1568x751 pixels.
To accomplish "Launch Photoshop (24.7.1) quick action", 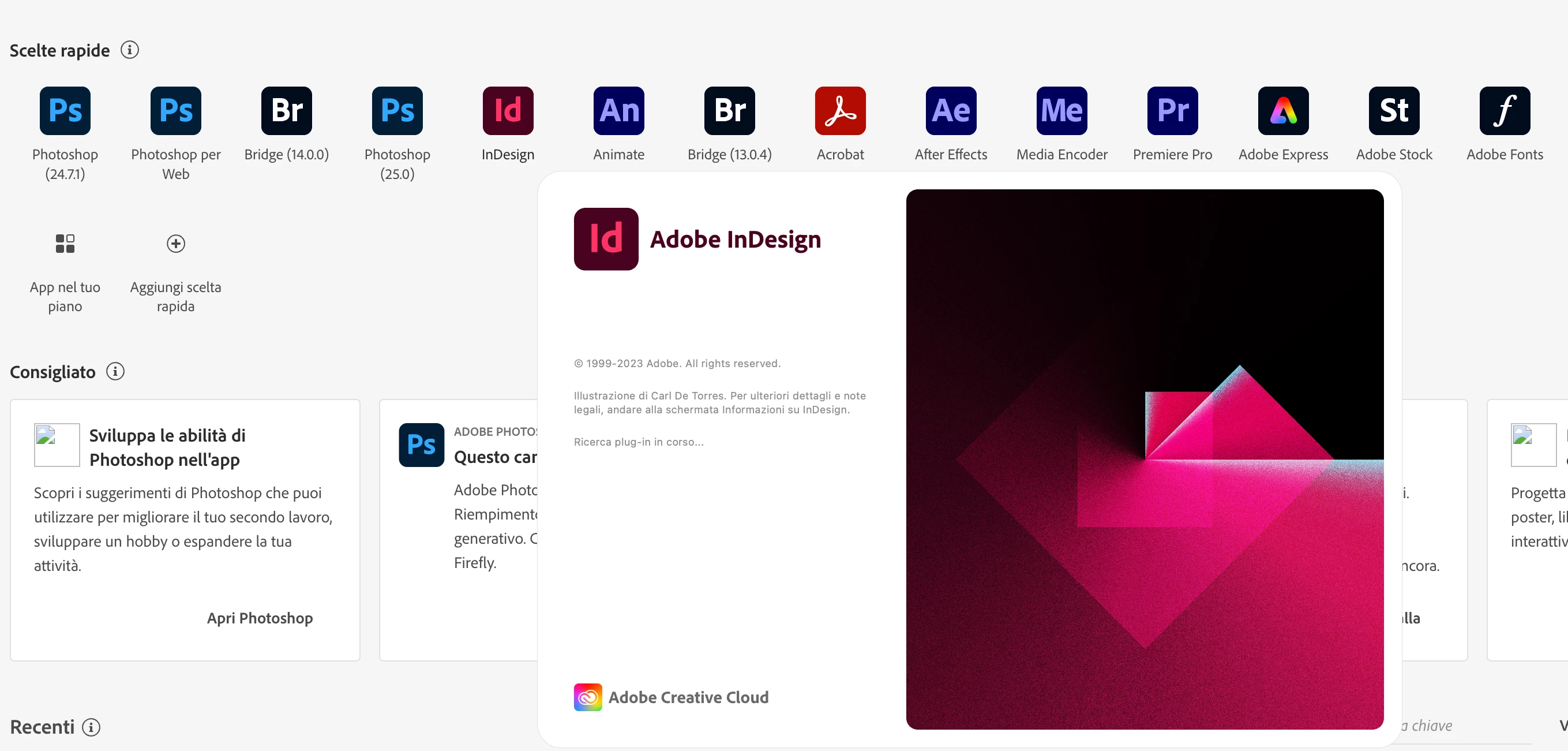I will click(65, 110).
